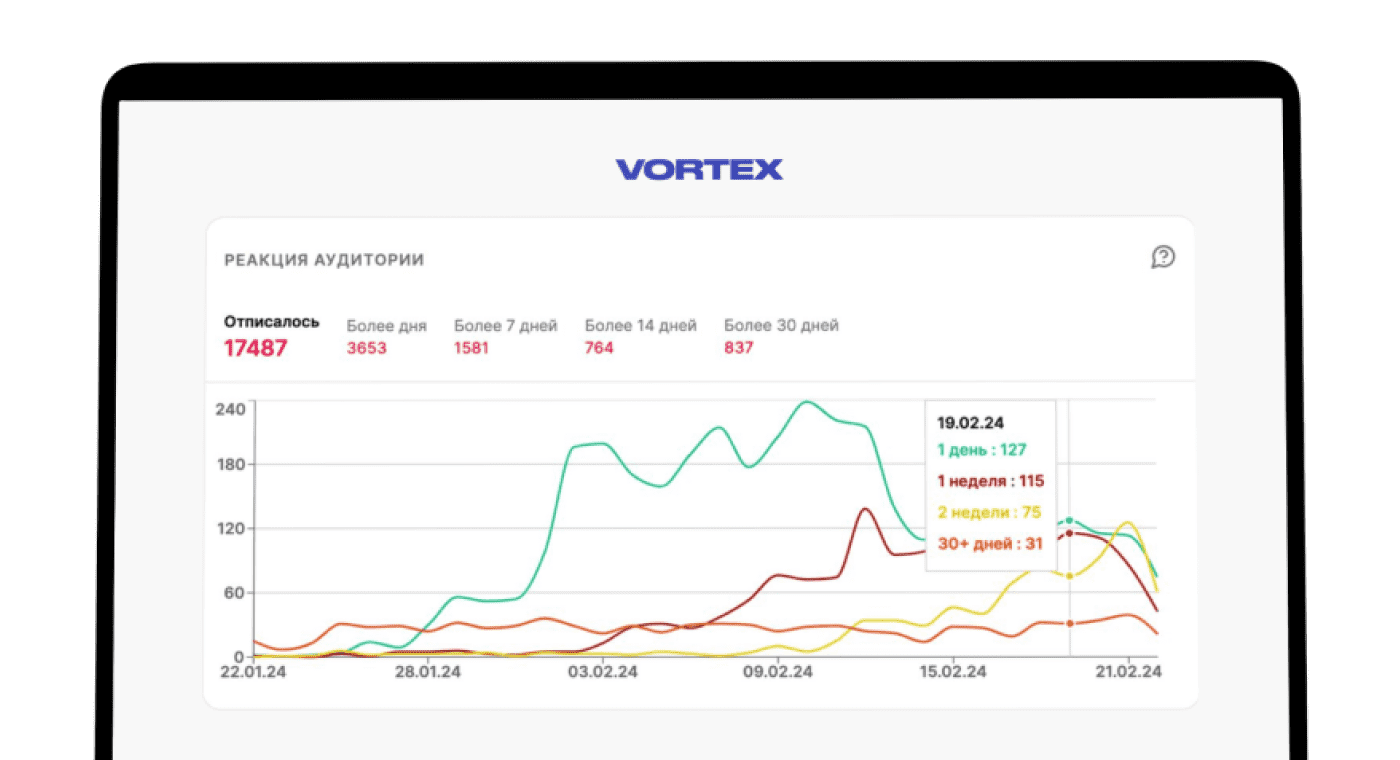Click the value 3653
The image size is (1400, 760).
[367, 348]
